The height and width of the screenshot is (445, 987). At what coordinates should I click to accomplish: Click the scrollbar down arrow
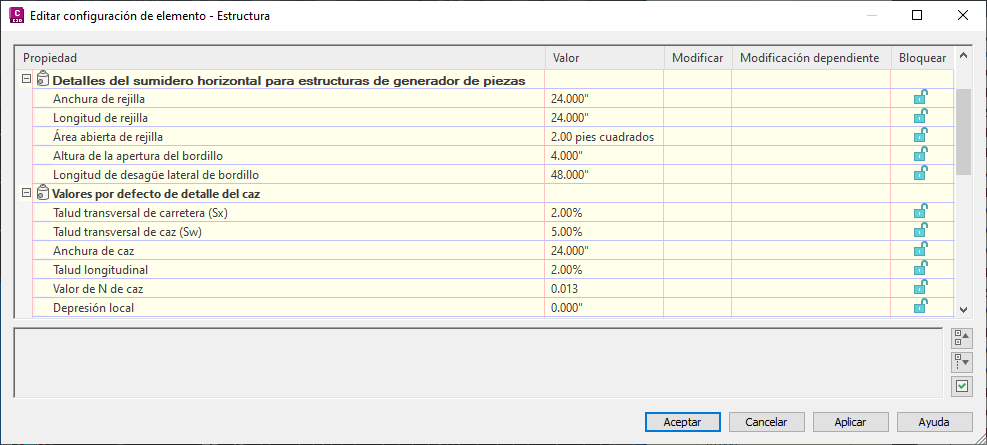tap(964, 310)
